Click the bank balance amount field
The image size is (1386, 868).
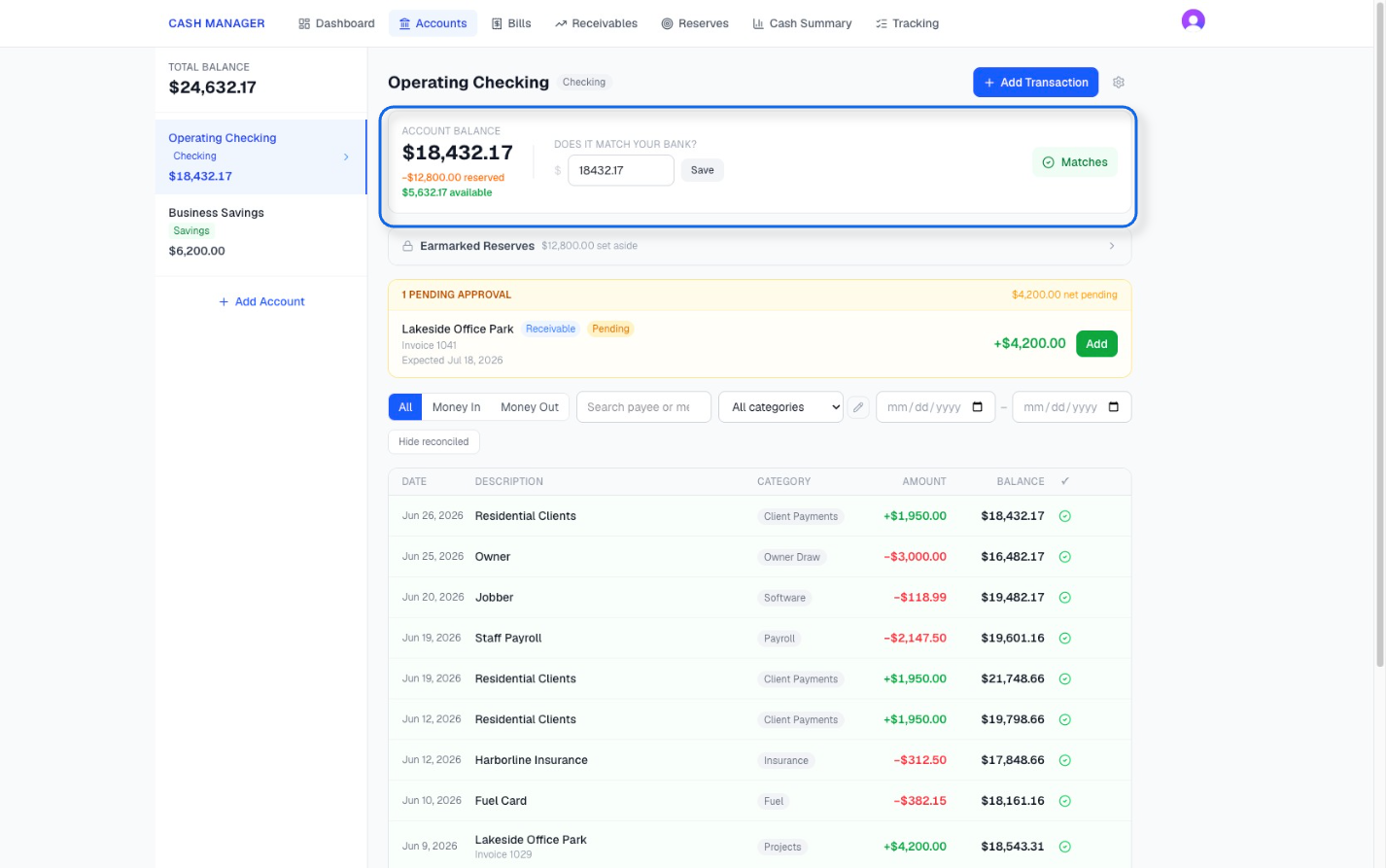point(620,170)
